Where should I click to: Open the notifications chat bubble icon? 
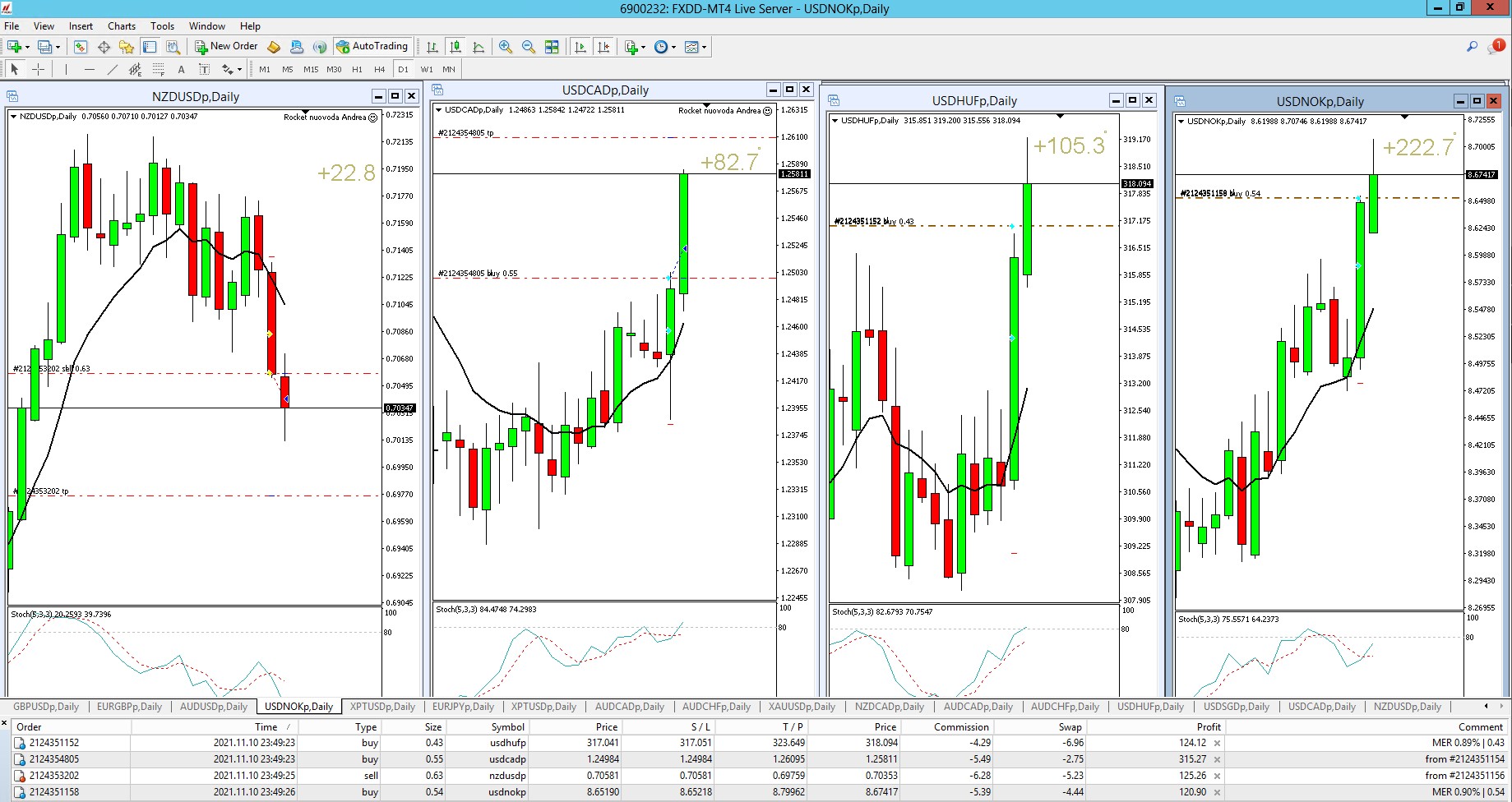pyautogui.click(x=1496, y=47)
